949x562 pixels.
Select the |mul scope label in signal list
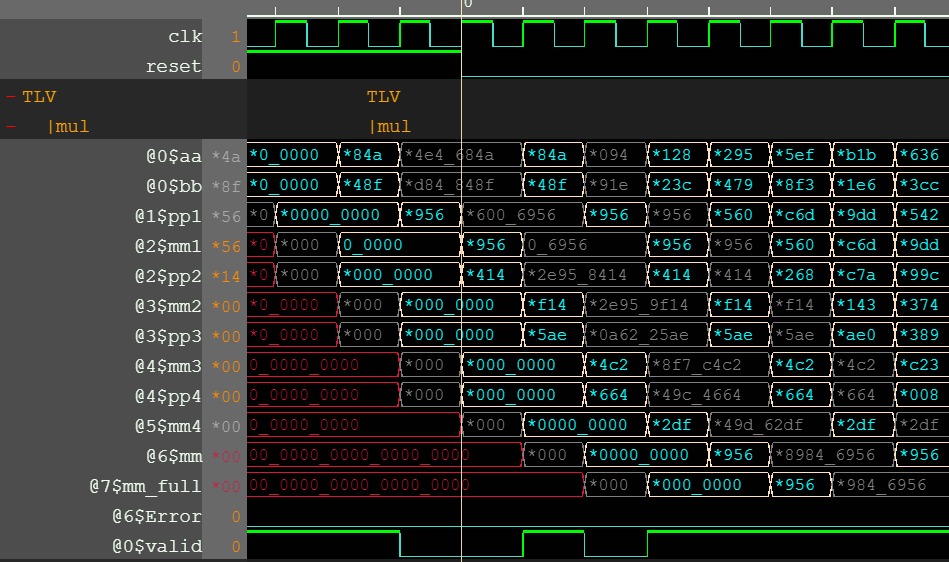tap(68, 126)
